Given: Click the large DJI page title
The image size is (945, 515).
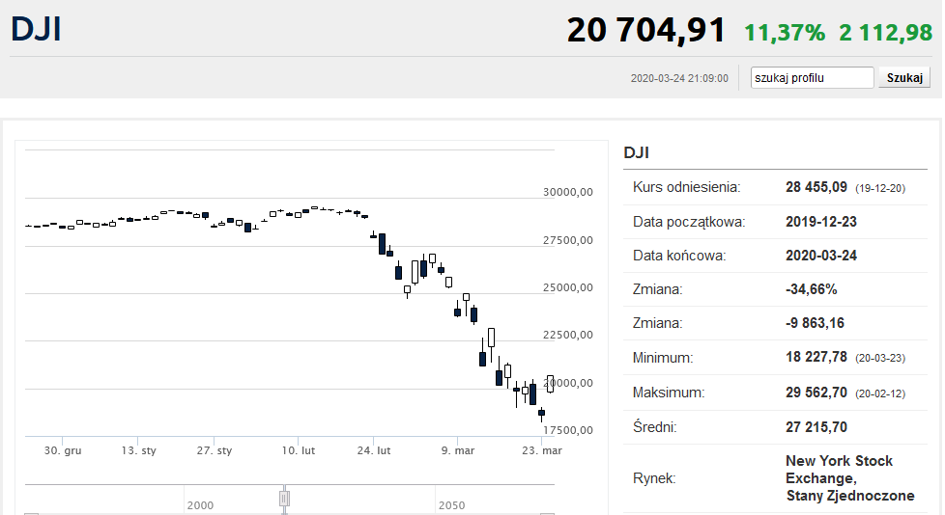Looking at the screenshot, I should 36,28.
